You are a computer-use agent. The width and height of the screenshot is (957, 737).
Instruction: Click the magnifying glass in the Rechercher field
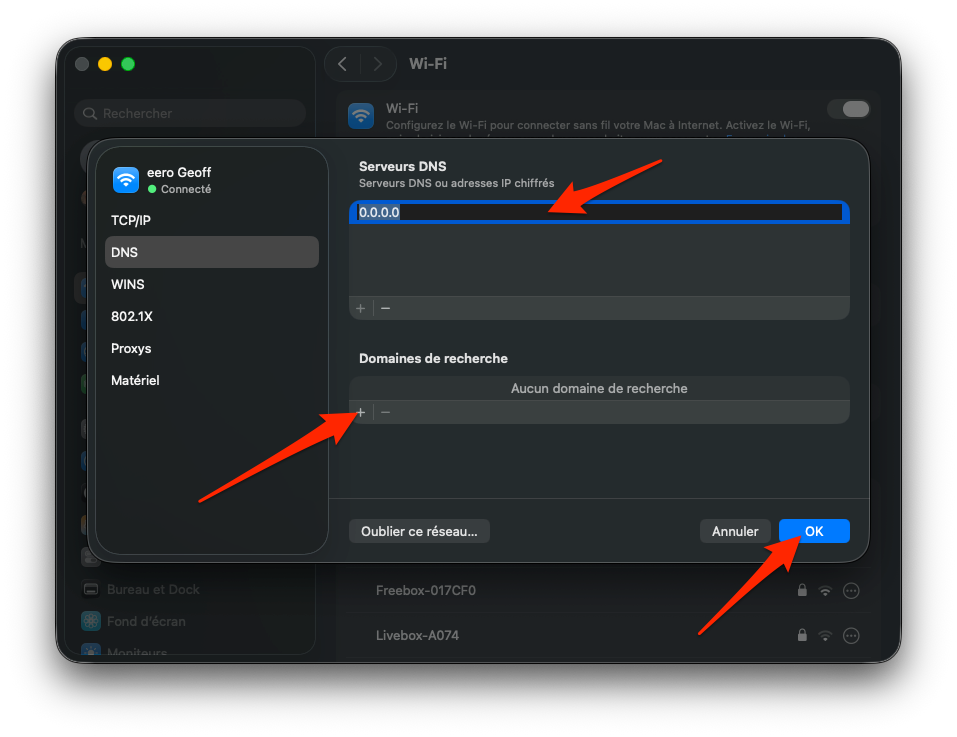point(92,113)
